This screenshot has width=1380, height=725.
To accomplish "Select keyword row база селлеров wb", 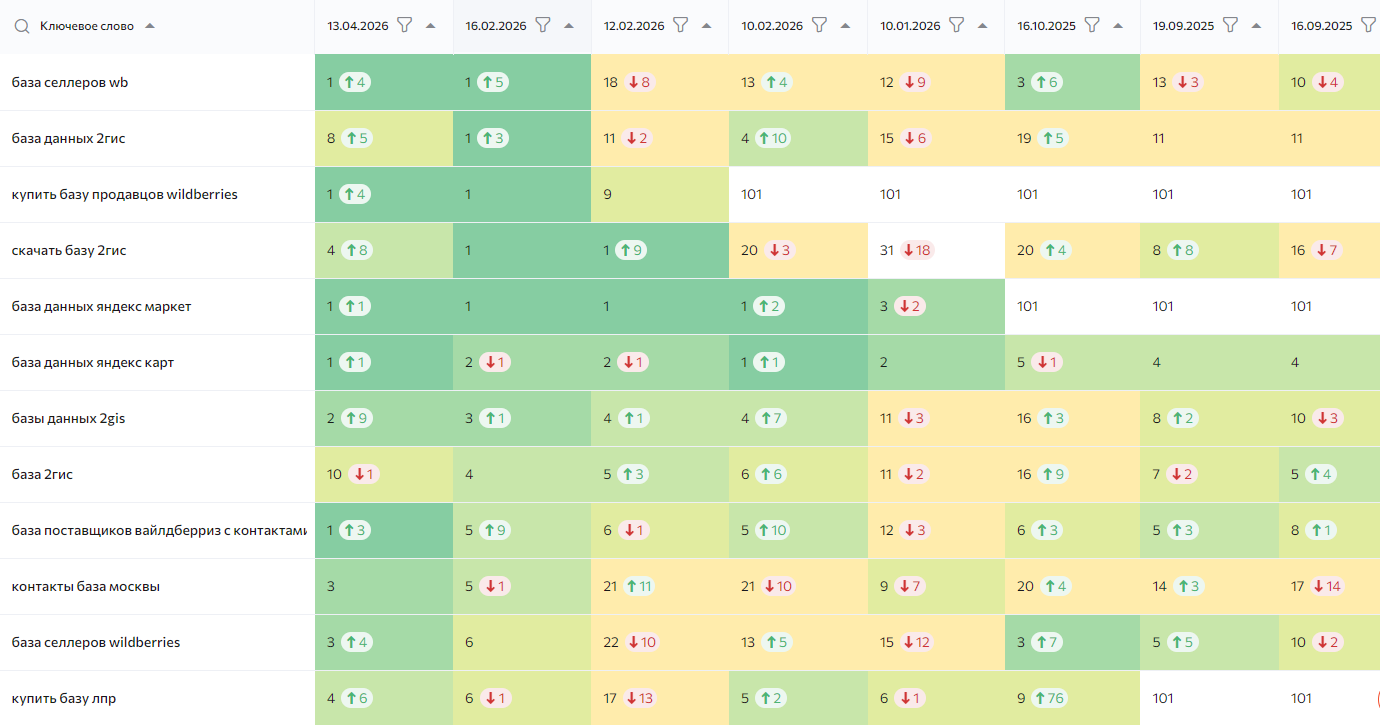I will click(157, 82).
